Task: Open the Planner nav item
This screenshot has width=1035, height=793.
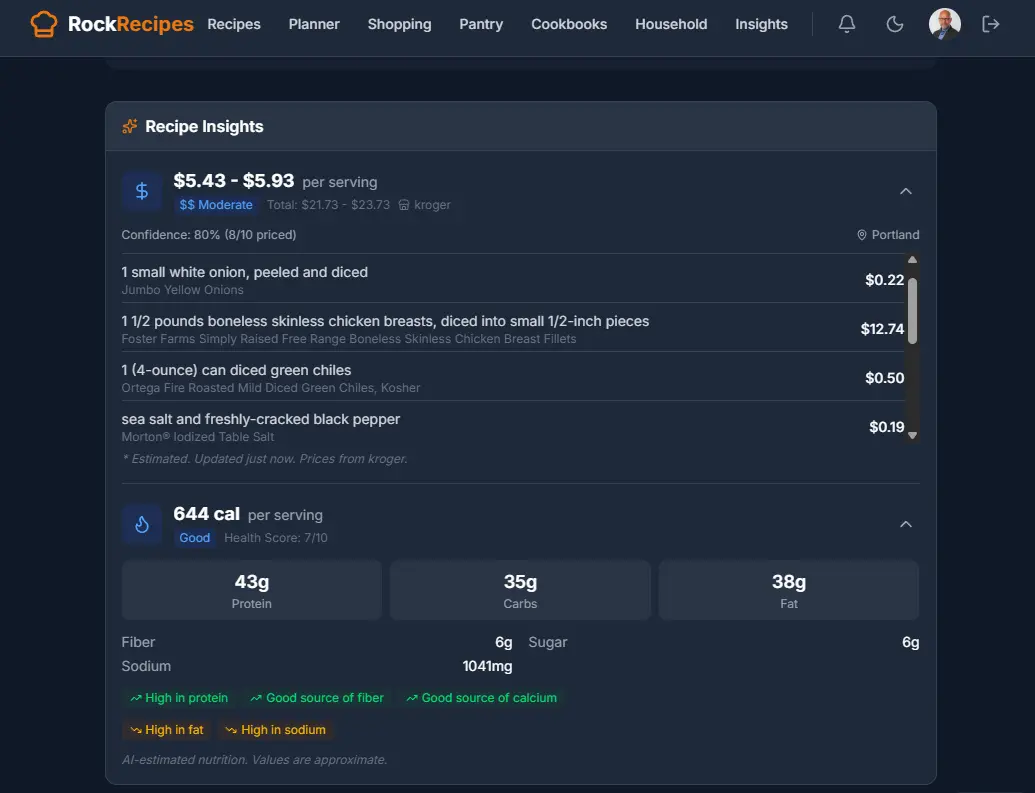Action: coord(314,24)
